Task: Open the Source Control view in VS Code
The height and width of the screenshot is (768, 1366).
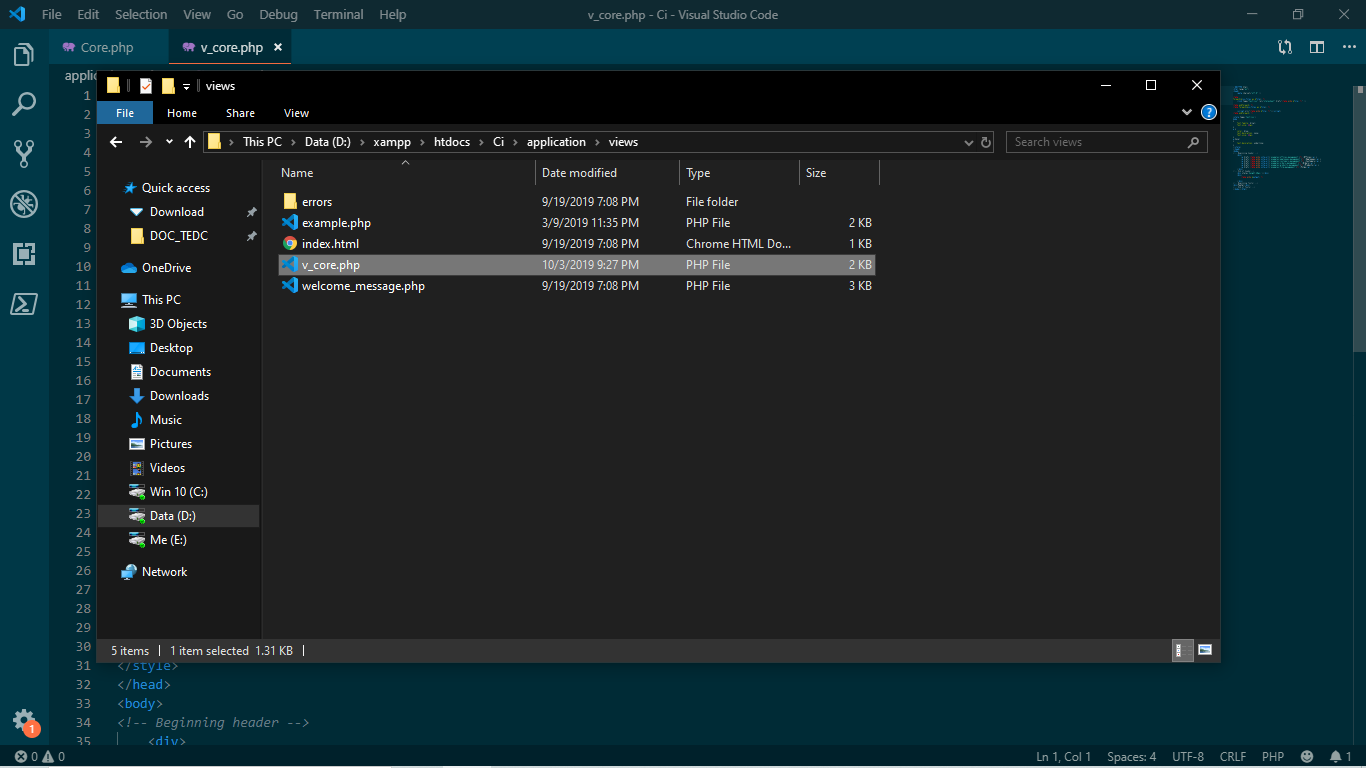Action: (x=24, y=154)
